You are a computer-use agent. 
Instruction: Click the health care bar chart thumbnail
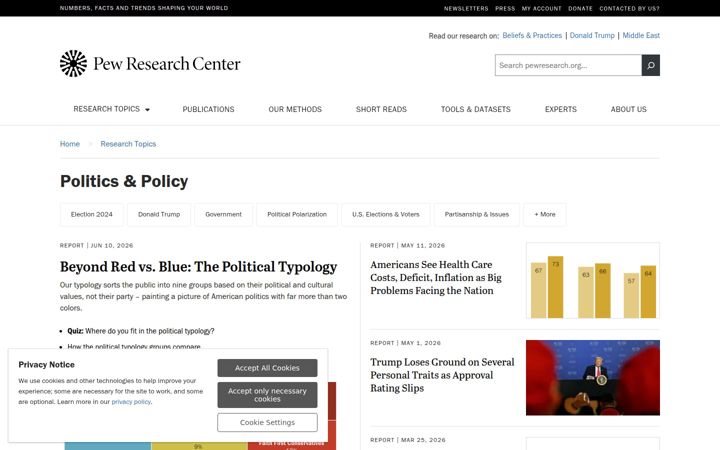click(593, 281)
